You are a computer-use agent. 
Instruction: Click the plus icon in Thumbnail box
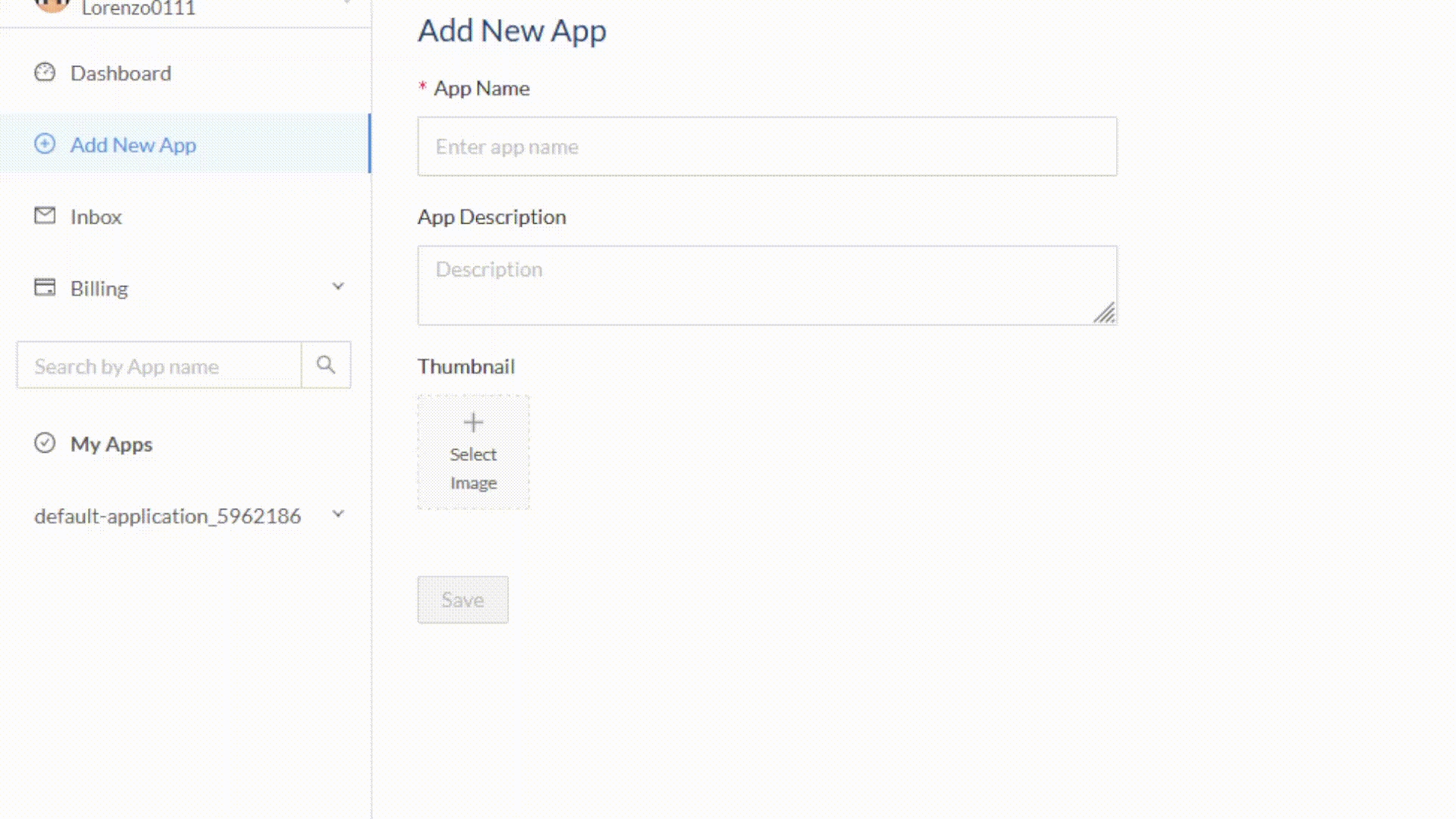(473, 422)
